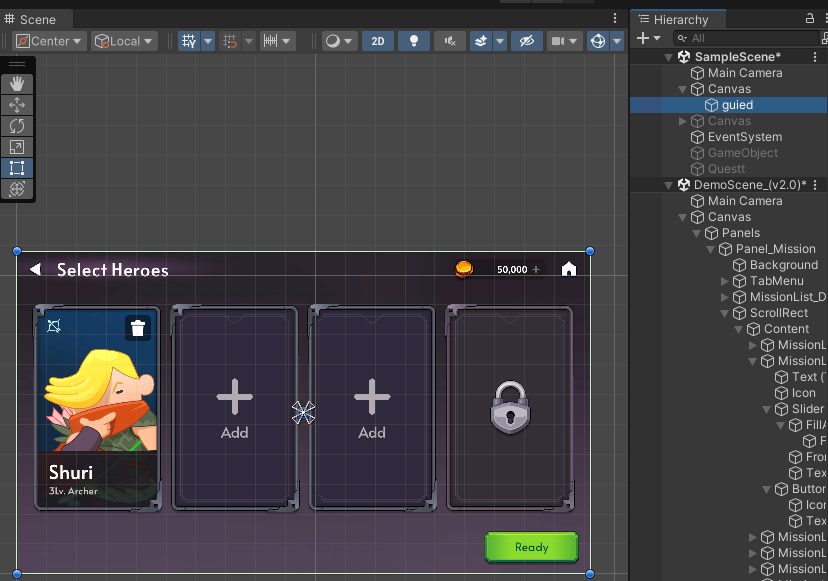Select guied in Hierarchy

coord(729,105)
